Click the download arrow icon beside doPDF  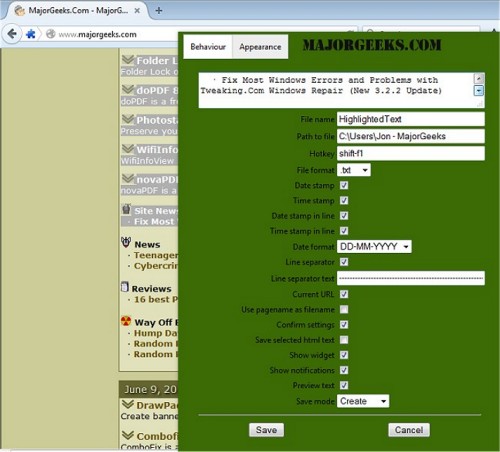tap(128, 89)
